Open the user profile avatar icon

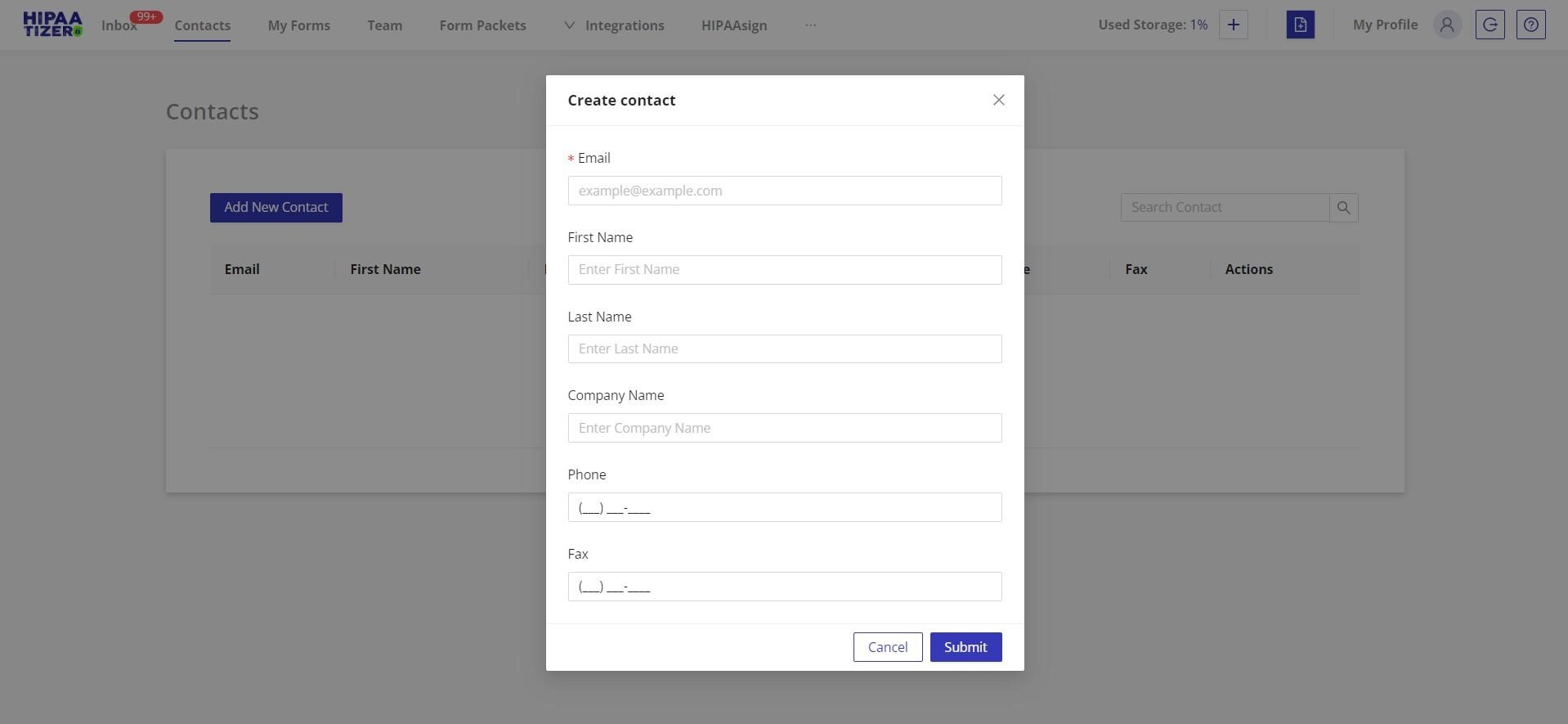[x=1446, y=25]
